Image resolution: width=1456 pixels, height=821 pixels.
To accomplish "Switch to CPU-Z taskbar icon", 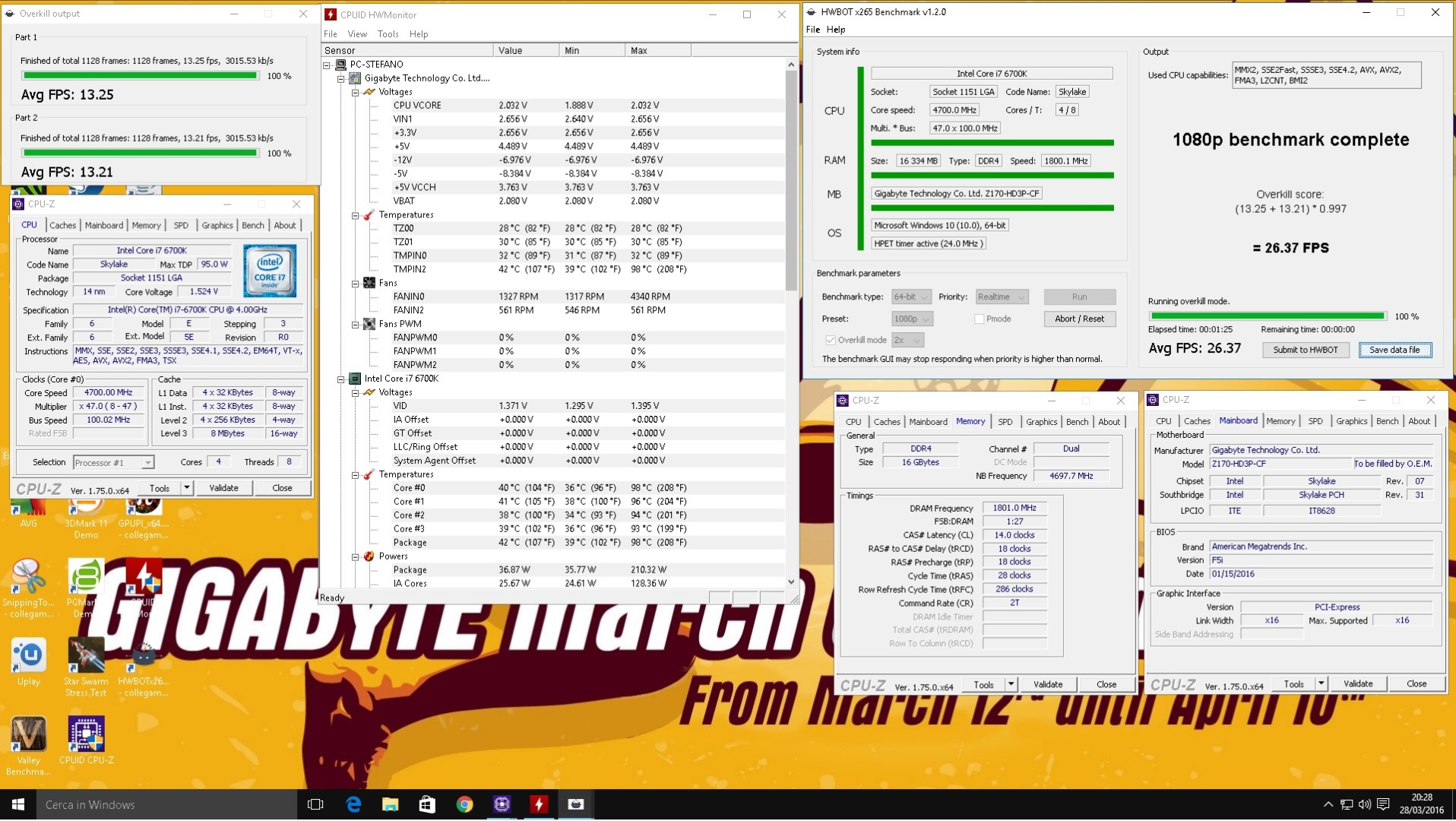I will 502,804.
